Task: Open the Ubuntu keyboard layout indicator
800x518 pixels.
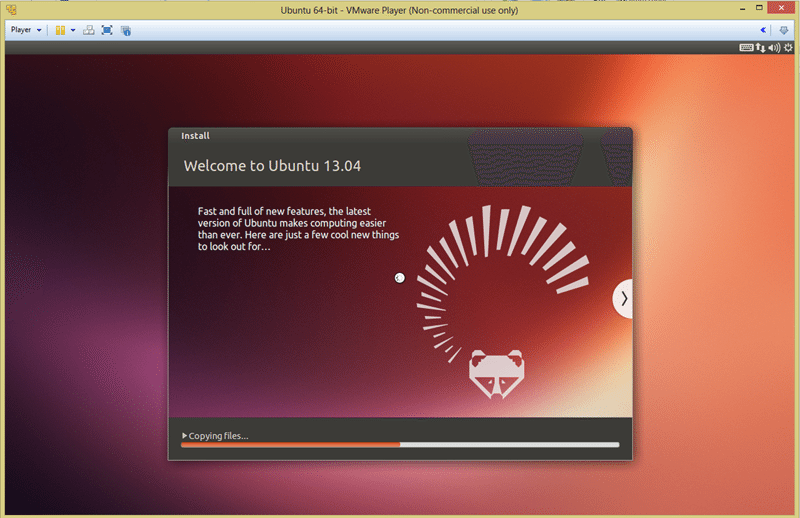Action: coord(746,48)
